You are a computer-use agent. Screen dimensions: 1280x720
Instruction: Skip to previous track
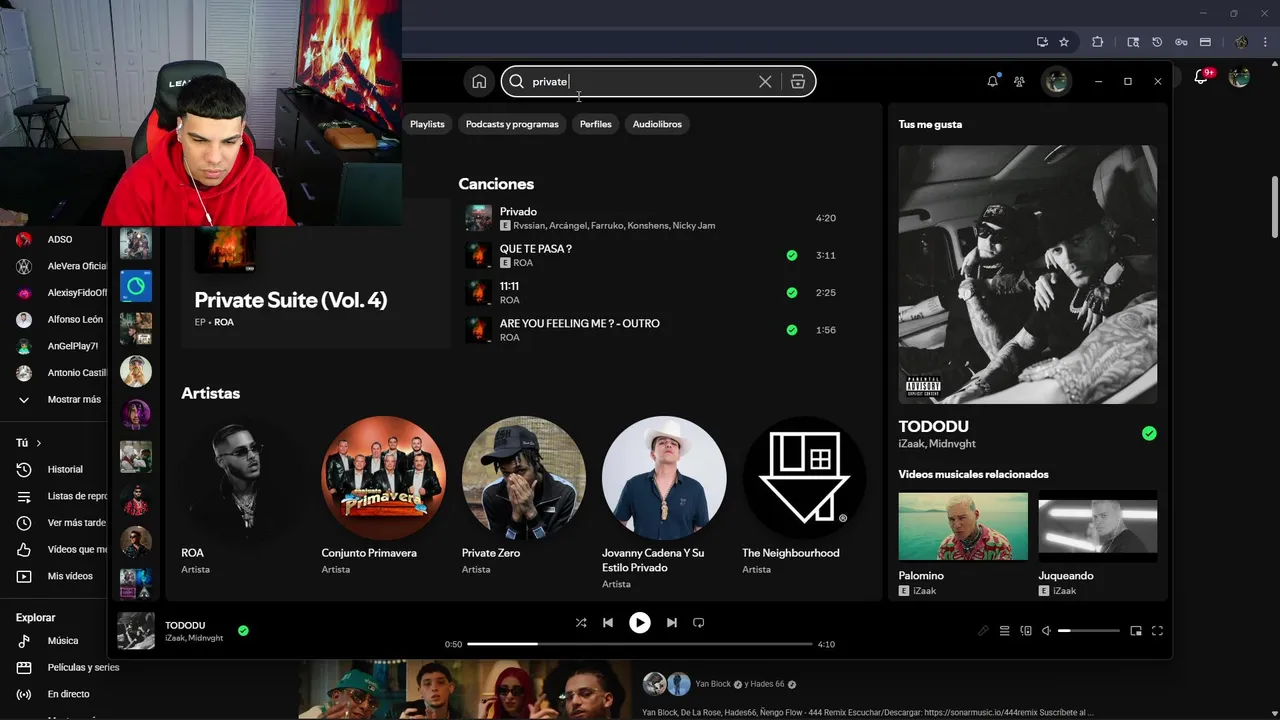pyautogui.click(x=608, y=622)
